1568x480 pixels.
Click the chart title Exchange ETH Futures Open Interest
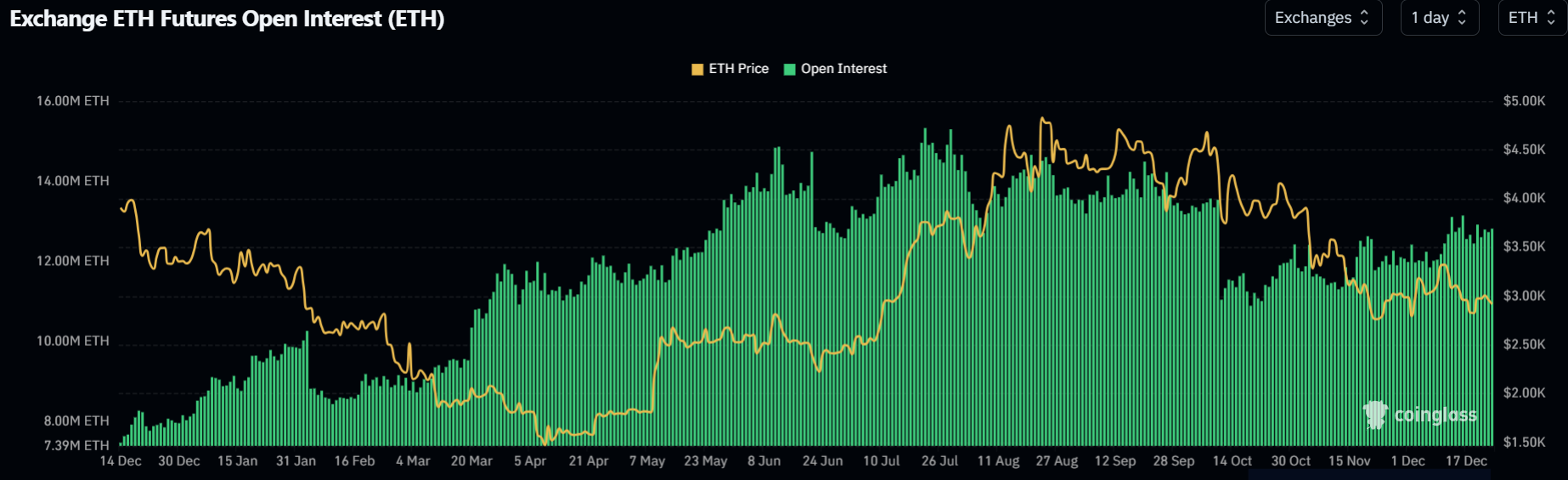tap(227, 19)
